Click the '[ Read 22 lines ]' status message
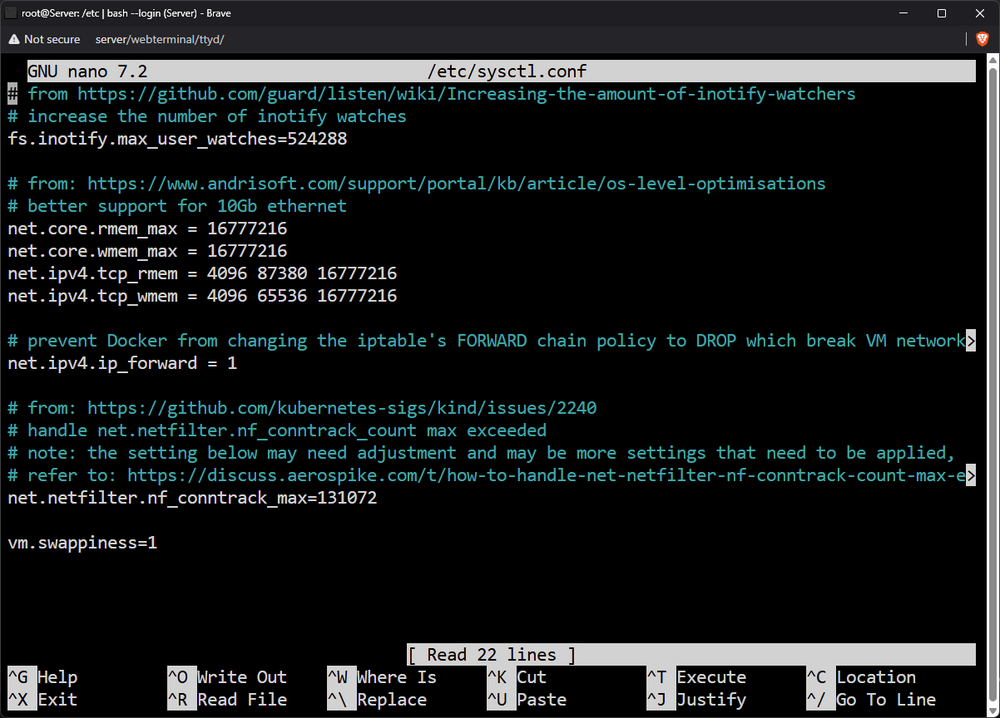The image size is (1000, 718). 492,655
